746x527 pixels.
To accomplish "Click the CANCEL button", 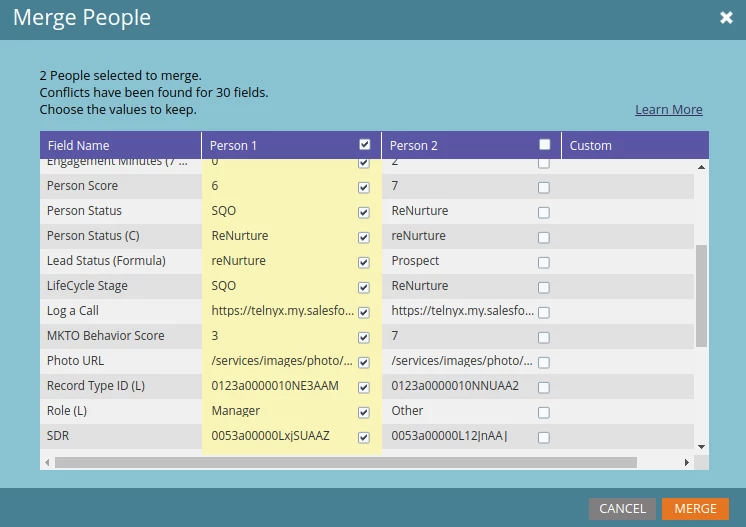I will [x=622, y=508].
